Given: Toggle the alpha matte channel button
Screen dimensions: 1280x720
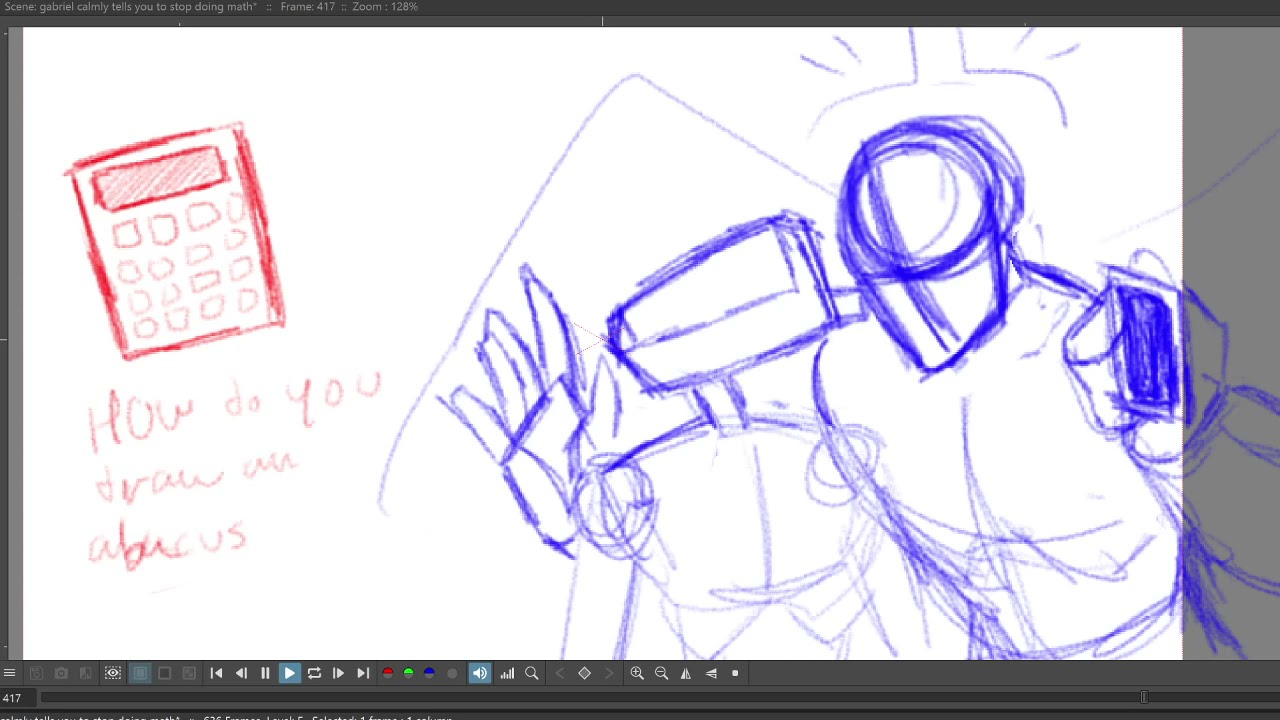Looking at the screenshot, I should (x=452, y=673).
